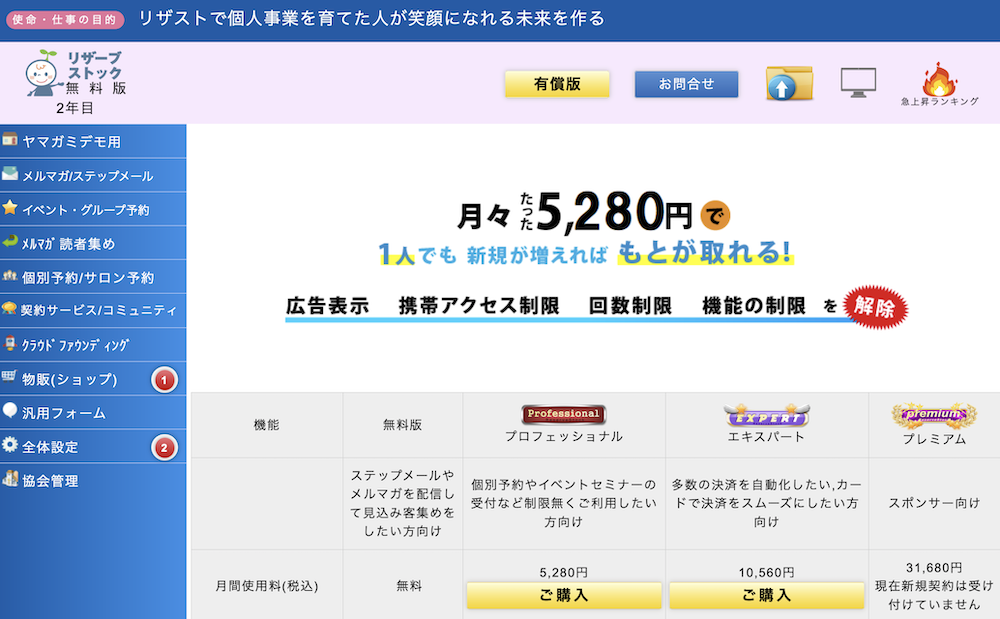Image resolution: width=1000 pixels, height=619 pixels.
Task: Open the 協会管理 sidebar icon
Action: 10,479
